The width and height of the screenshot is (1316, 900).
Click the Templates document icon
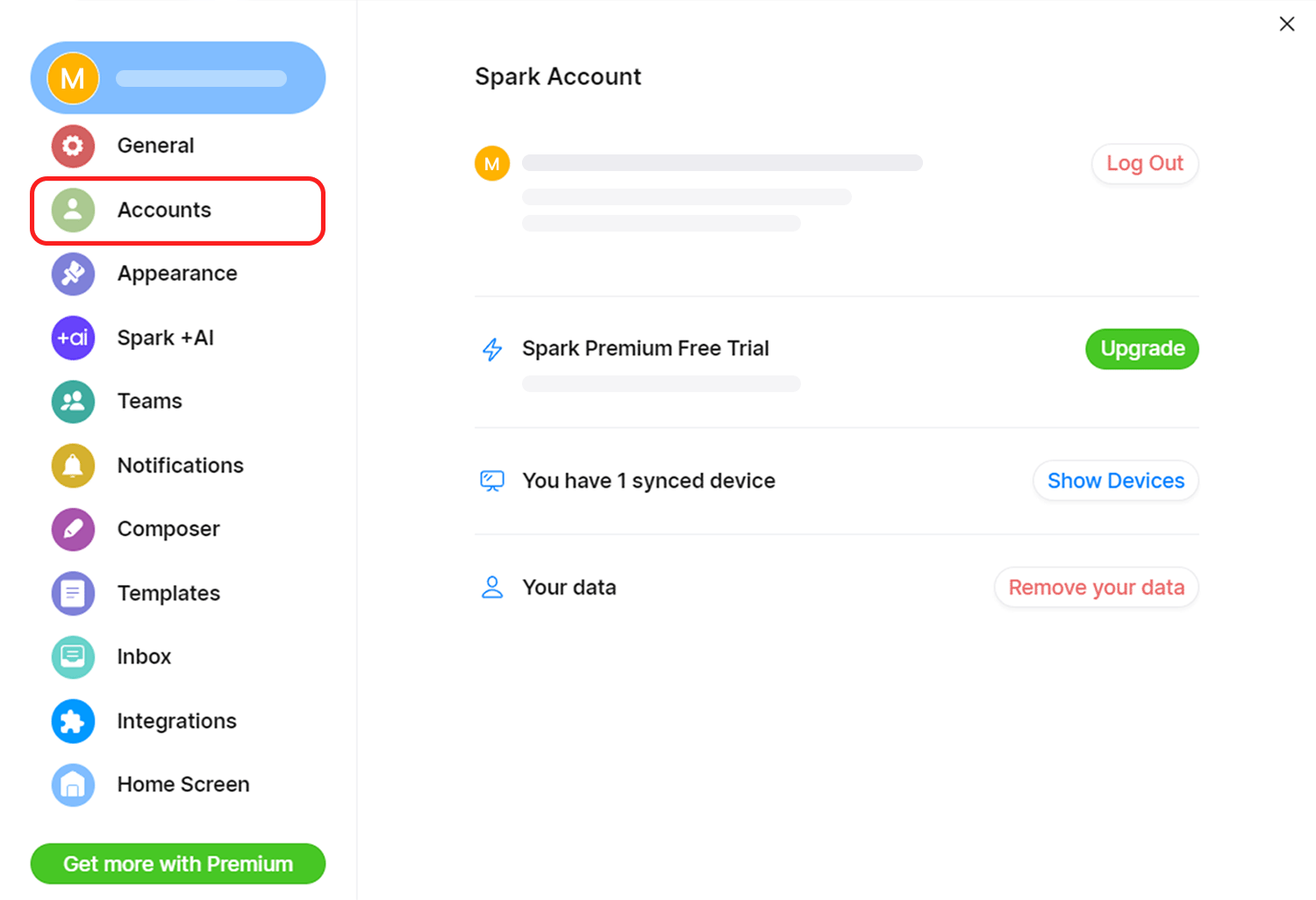[73, 594]
